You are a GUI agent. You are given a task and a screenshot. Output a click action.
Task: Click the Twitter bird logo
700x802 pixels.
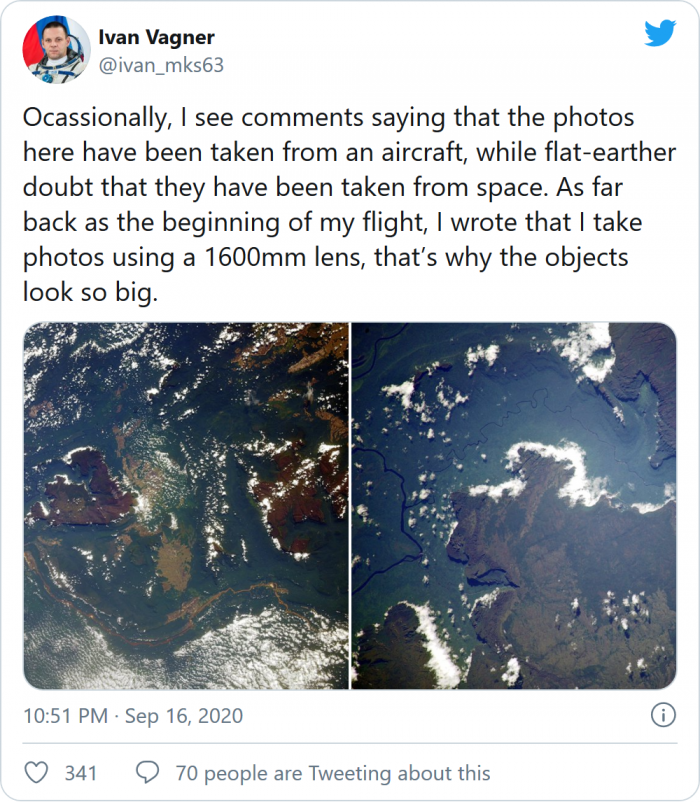pyautogui.click(x=660, y=33)
